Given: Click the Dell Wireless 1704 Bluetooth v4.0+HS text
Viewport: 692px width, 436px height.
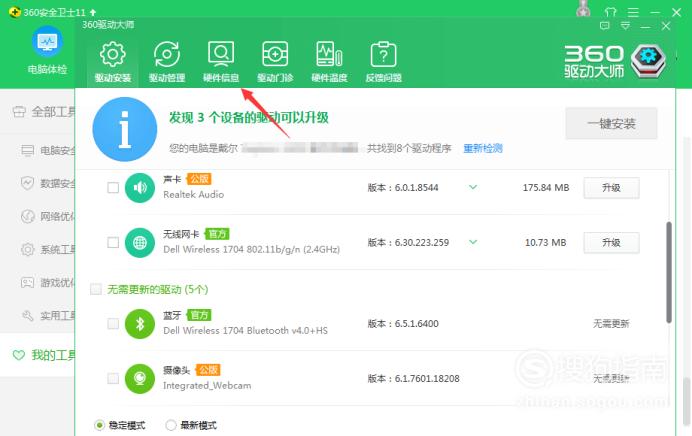Looking at the screenshot, I should click(x=245, y=331).
